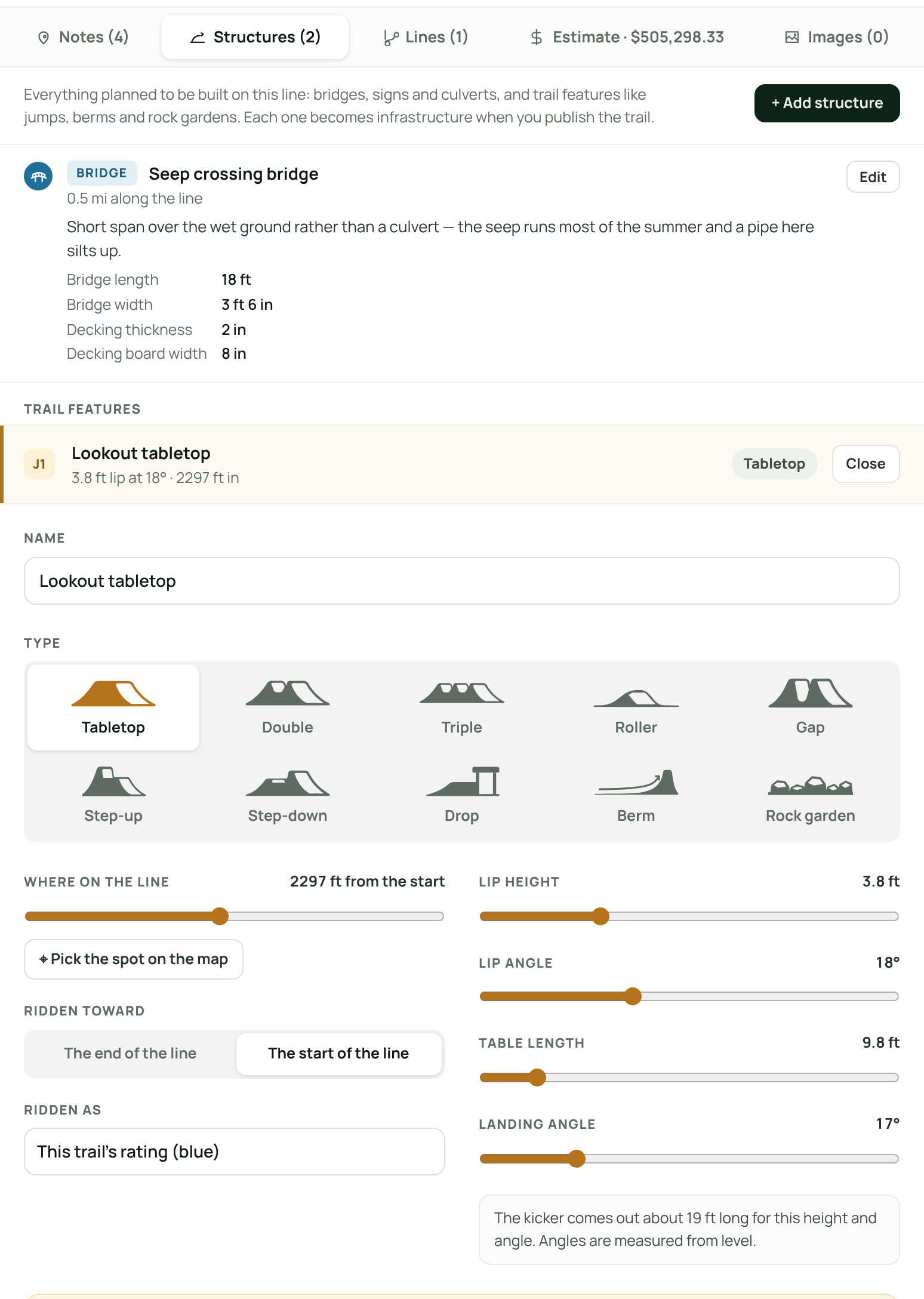Click the Seep crossing bridge title
The height and width of the screenshot is (1299, 924).
(x=233, y=174)
